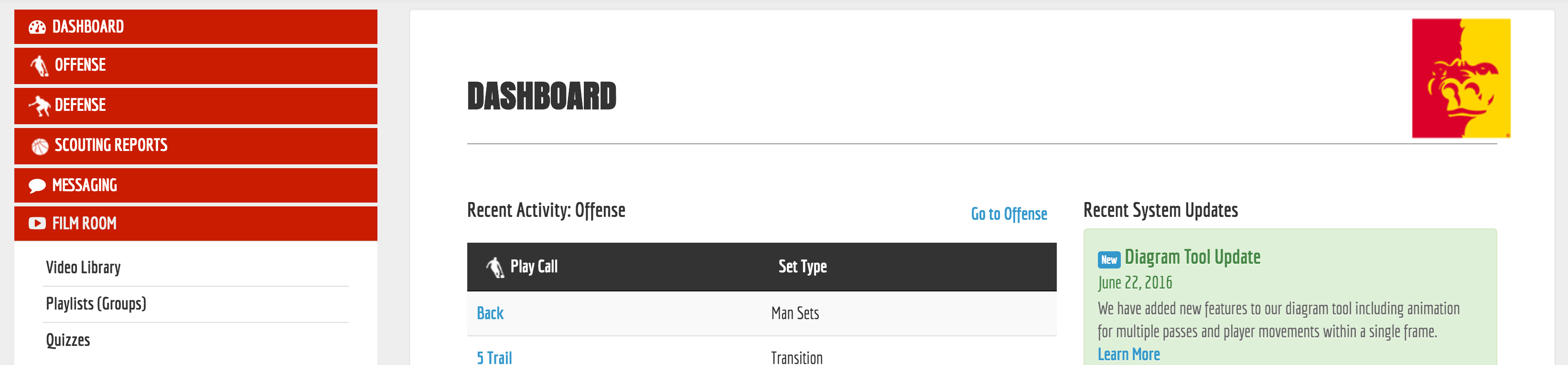Expand the Messaging menu
1568x365 pixels.
(195, 185)
